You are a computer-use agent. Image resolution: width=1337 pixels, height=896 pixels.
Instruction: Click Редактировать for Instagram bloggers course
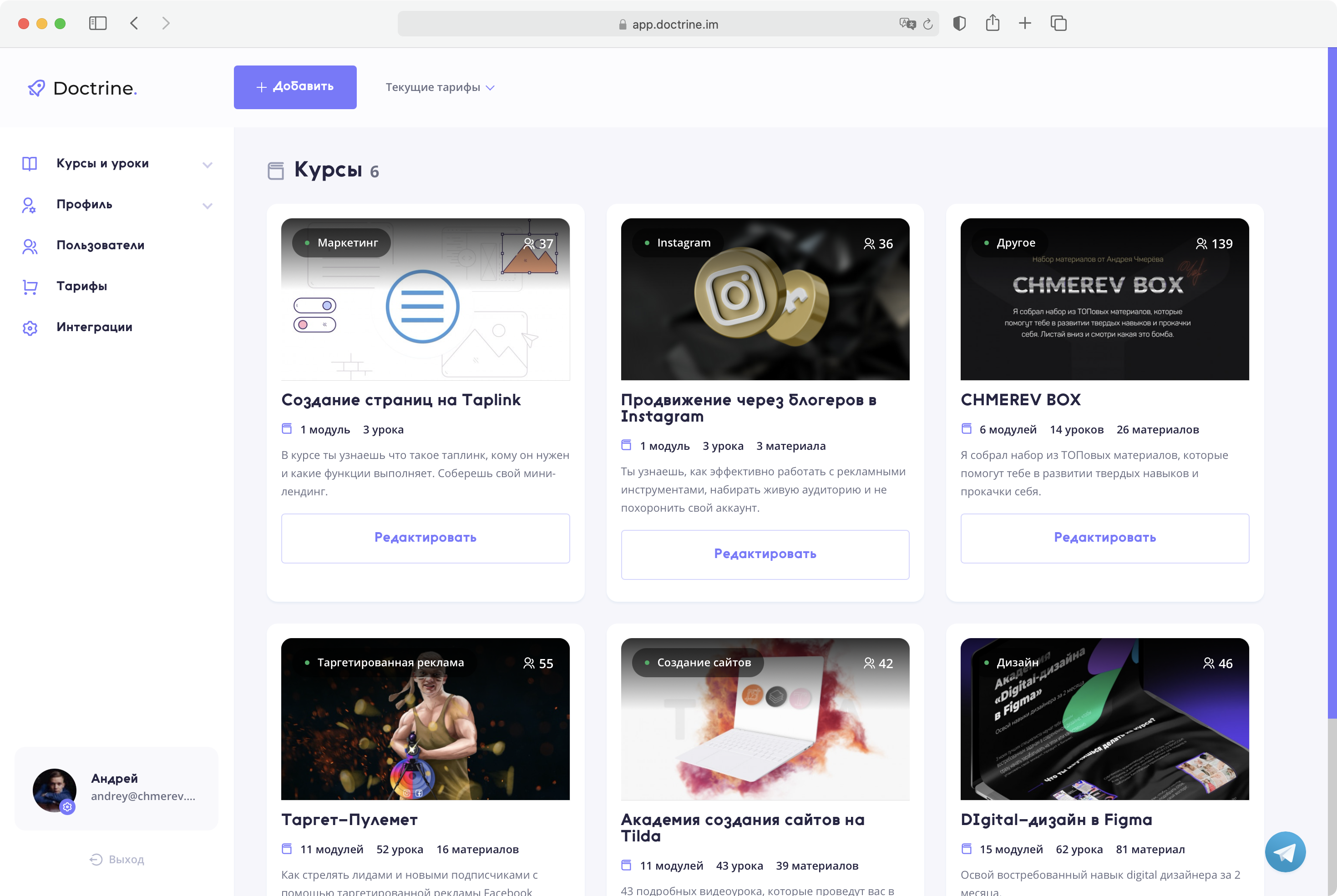tap(765, 554)
